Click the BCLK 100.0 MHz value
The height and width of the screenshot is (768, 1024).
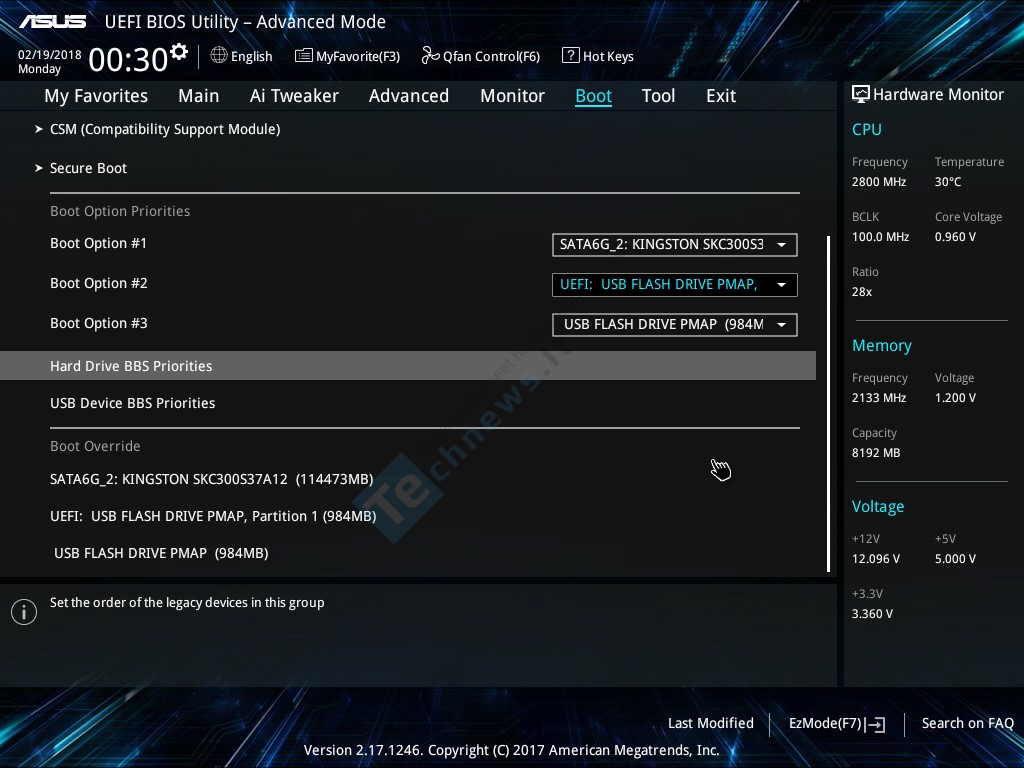880,236
